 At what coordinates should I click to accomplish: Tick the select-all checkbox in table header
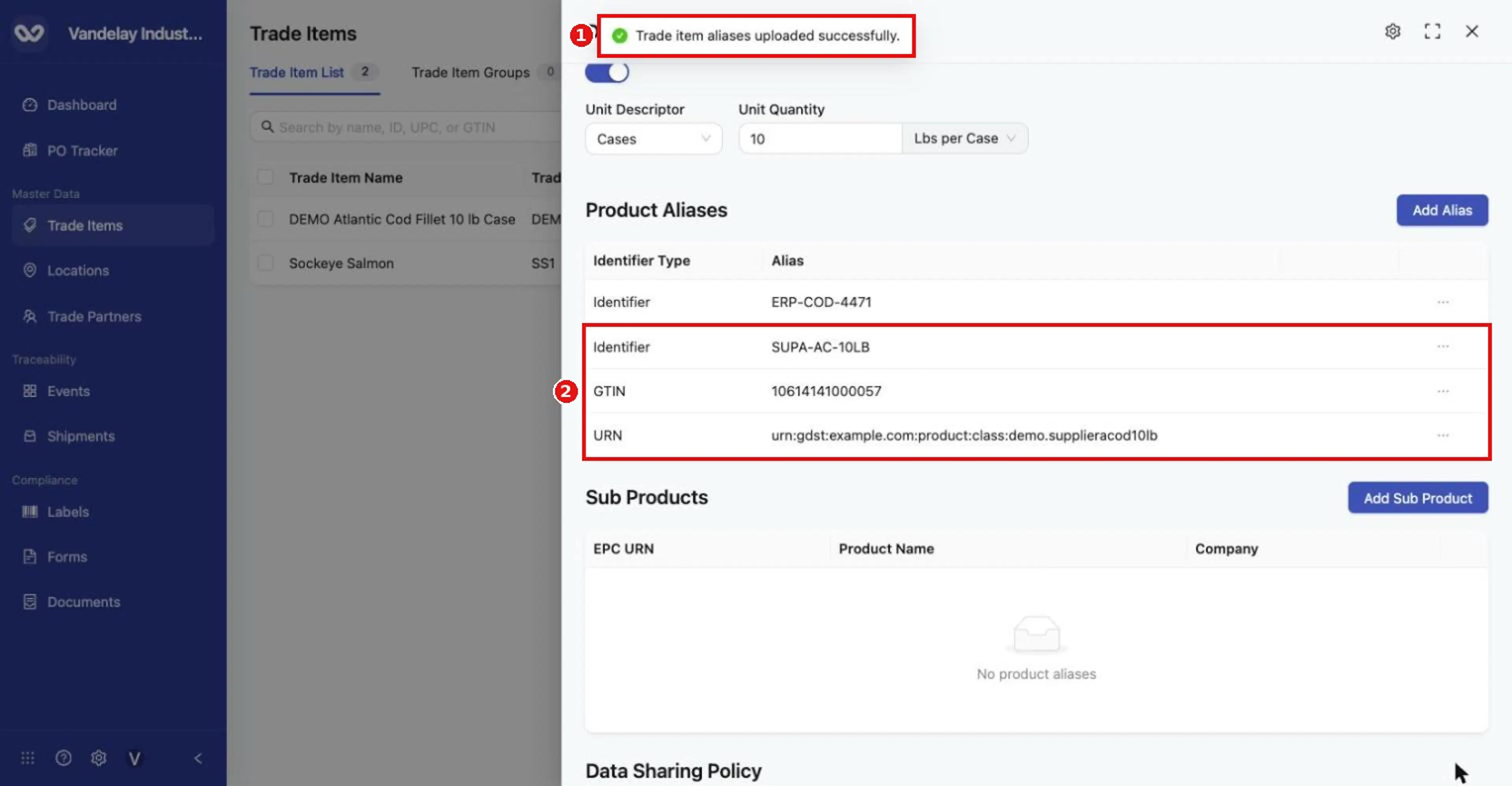point(265,177)
